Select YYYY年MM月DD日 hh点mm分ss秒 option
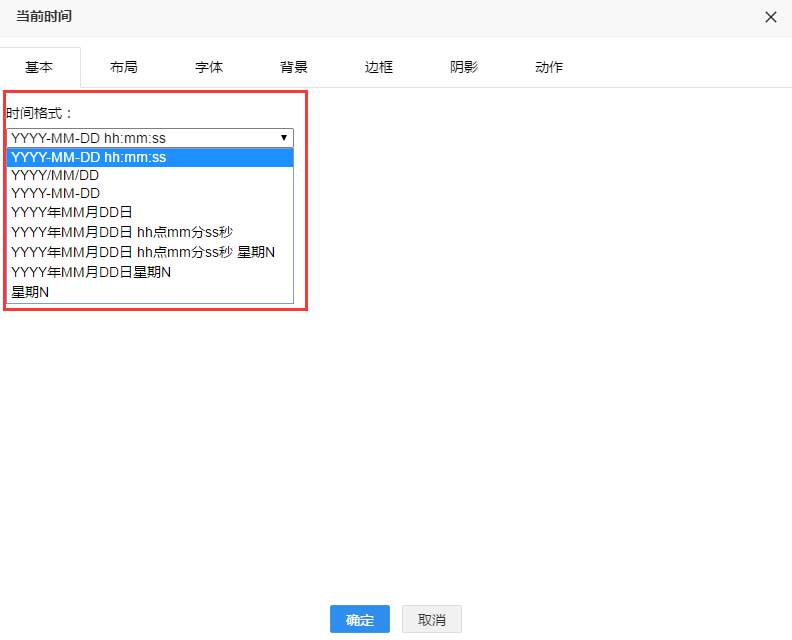The width and height of the screenshot is (792, 640). coord(150,232)
